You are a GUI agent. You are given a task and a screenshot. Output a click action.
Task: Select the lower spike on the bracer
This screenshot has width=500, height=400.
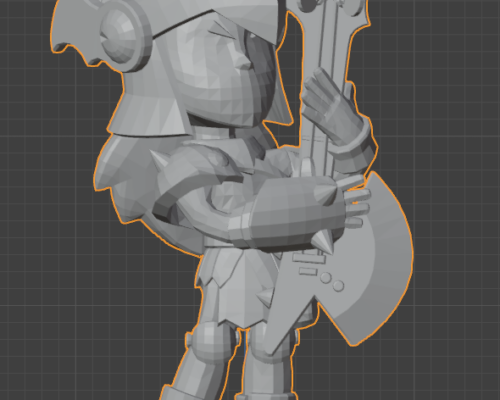(324, 242)
